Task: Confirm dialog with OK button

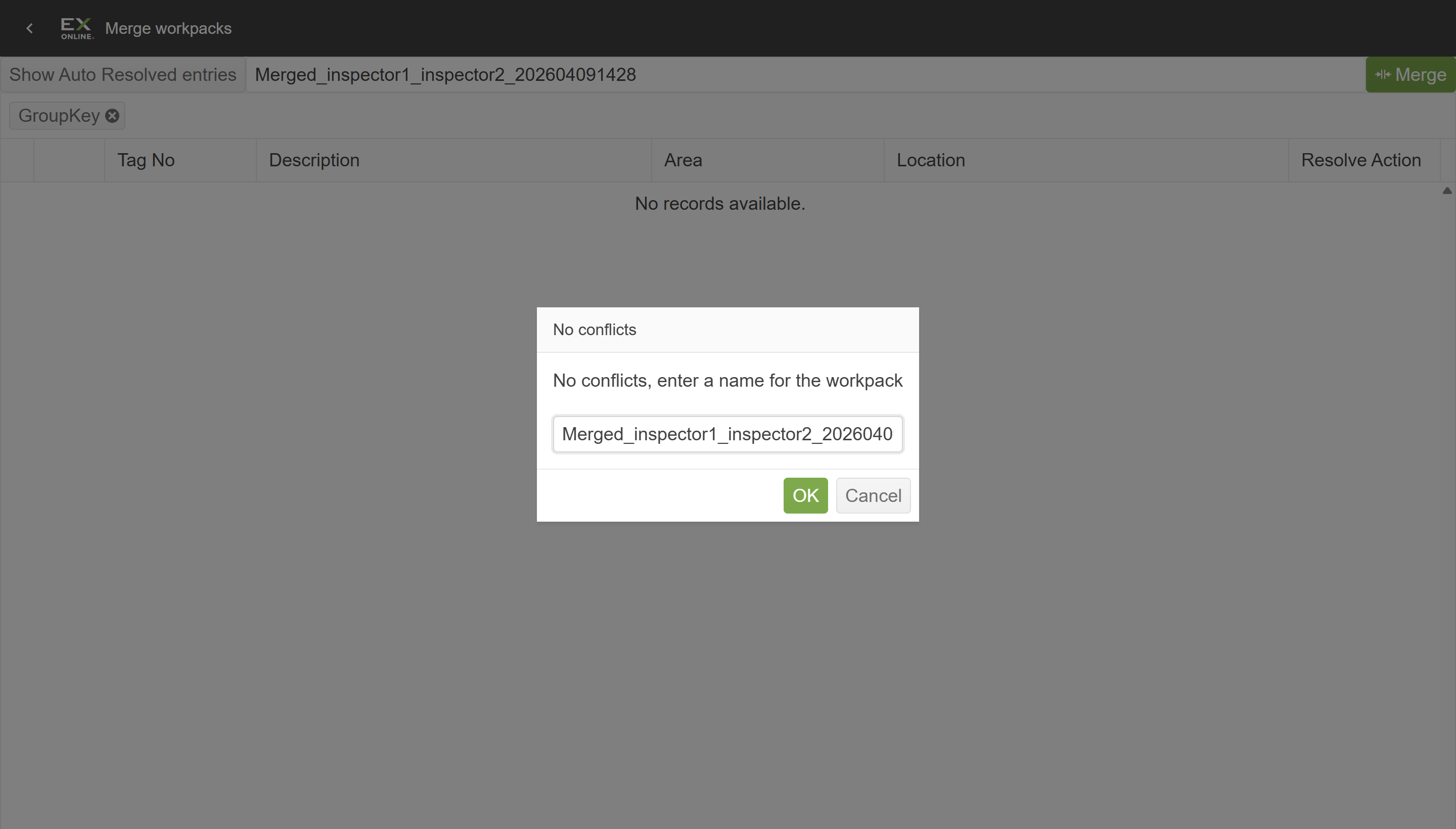Action: coord(805,495)
